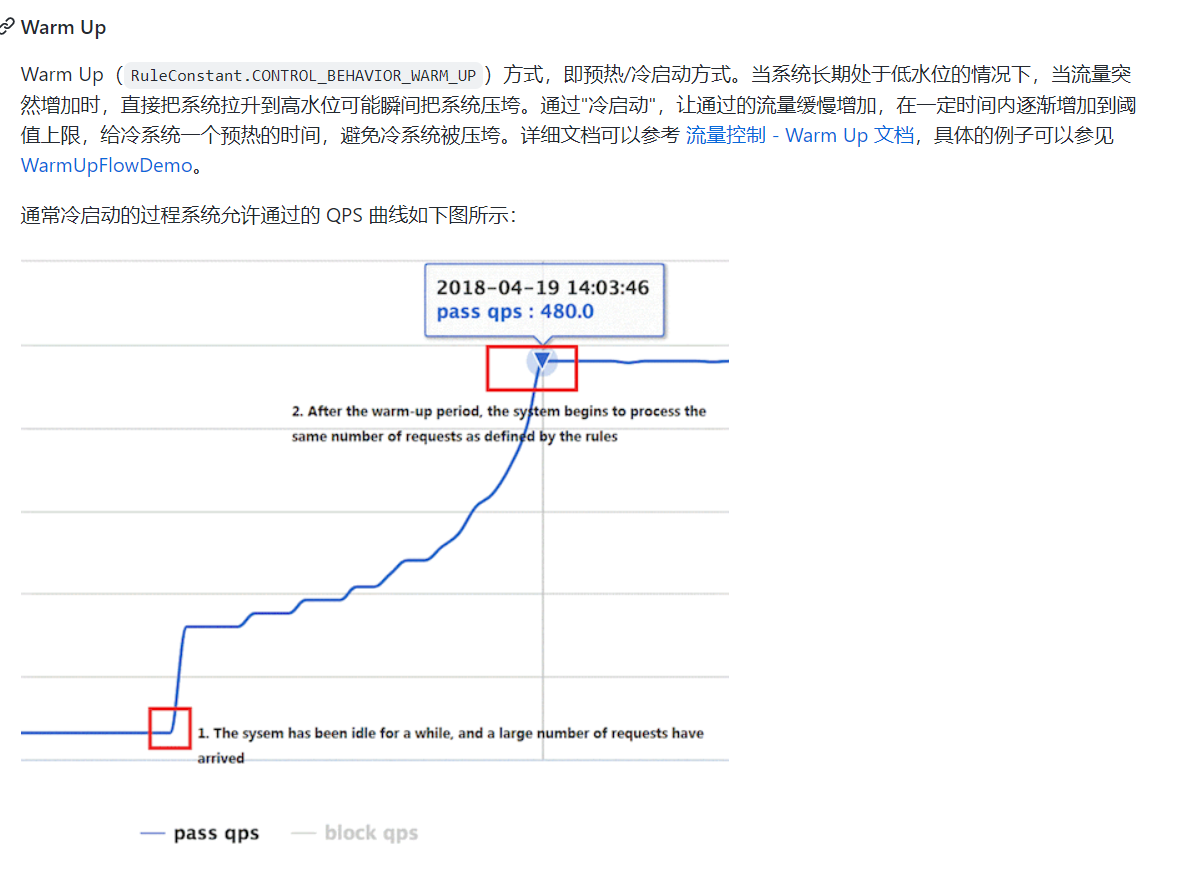This screenshot has width=1182, height=878.
Task: Click the annotation about system idle for a while
Action: click(x=450, y=745)
